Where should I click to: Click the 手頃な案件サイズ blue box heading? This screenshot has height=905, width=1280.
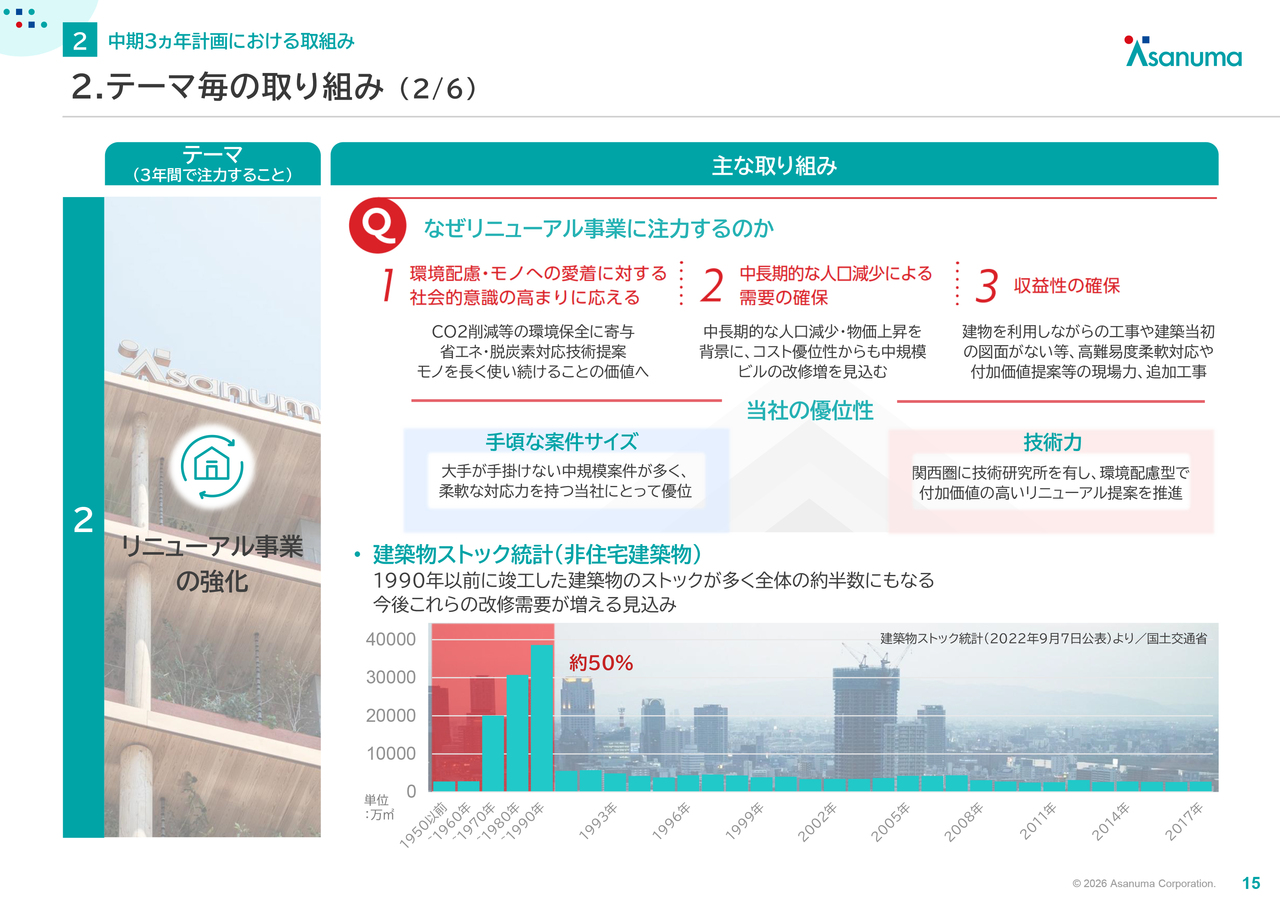pyautogui.click(x=561, y=442)
